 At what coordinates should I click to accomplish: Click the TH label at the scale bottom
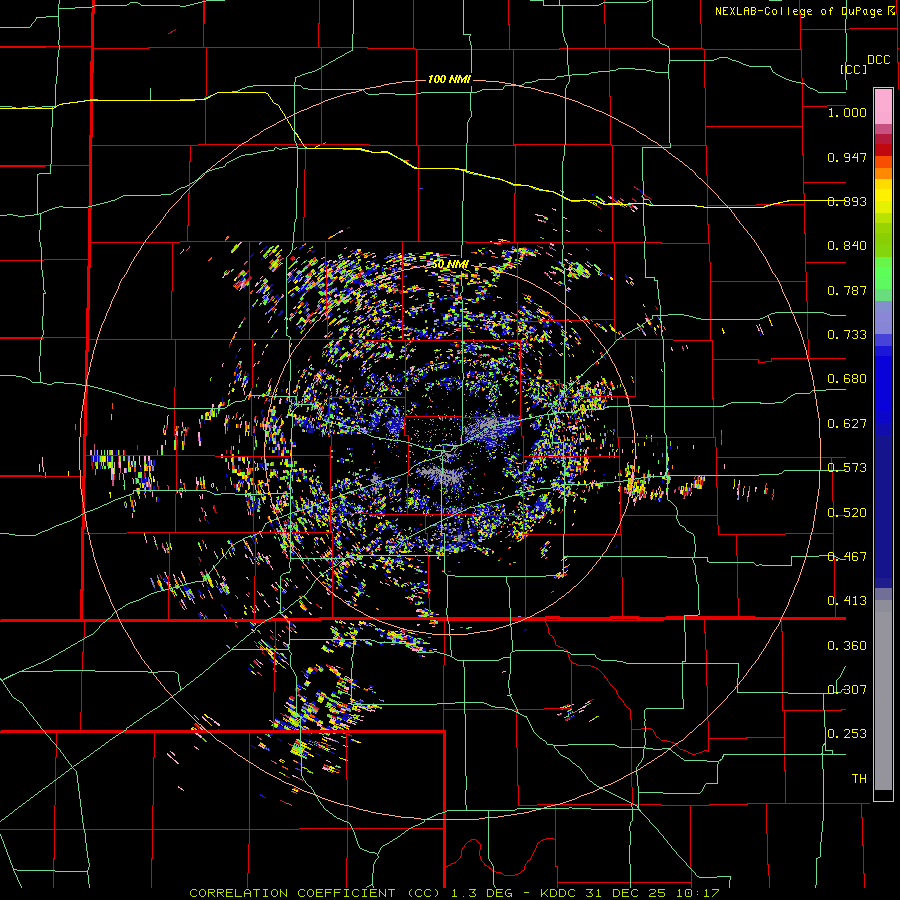[859, 779]
